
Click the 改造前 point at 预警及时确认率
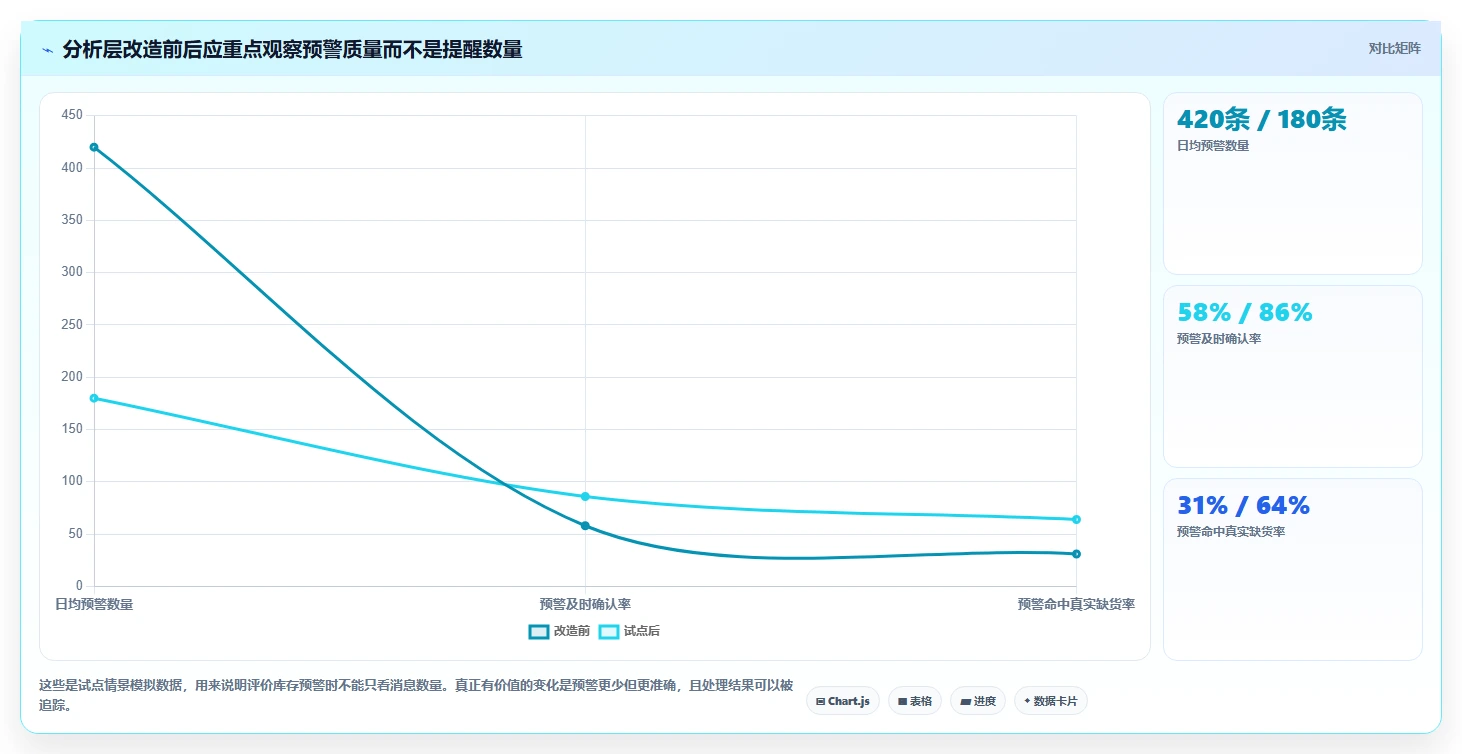coord(585,525)
